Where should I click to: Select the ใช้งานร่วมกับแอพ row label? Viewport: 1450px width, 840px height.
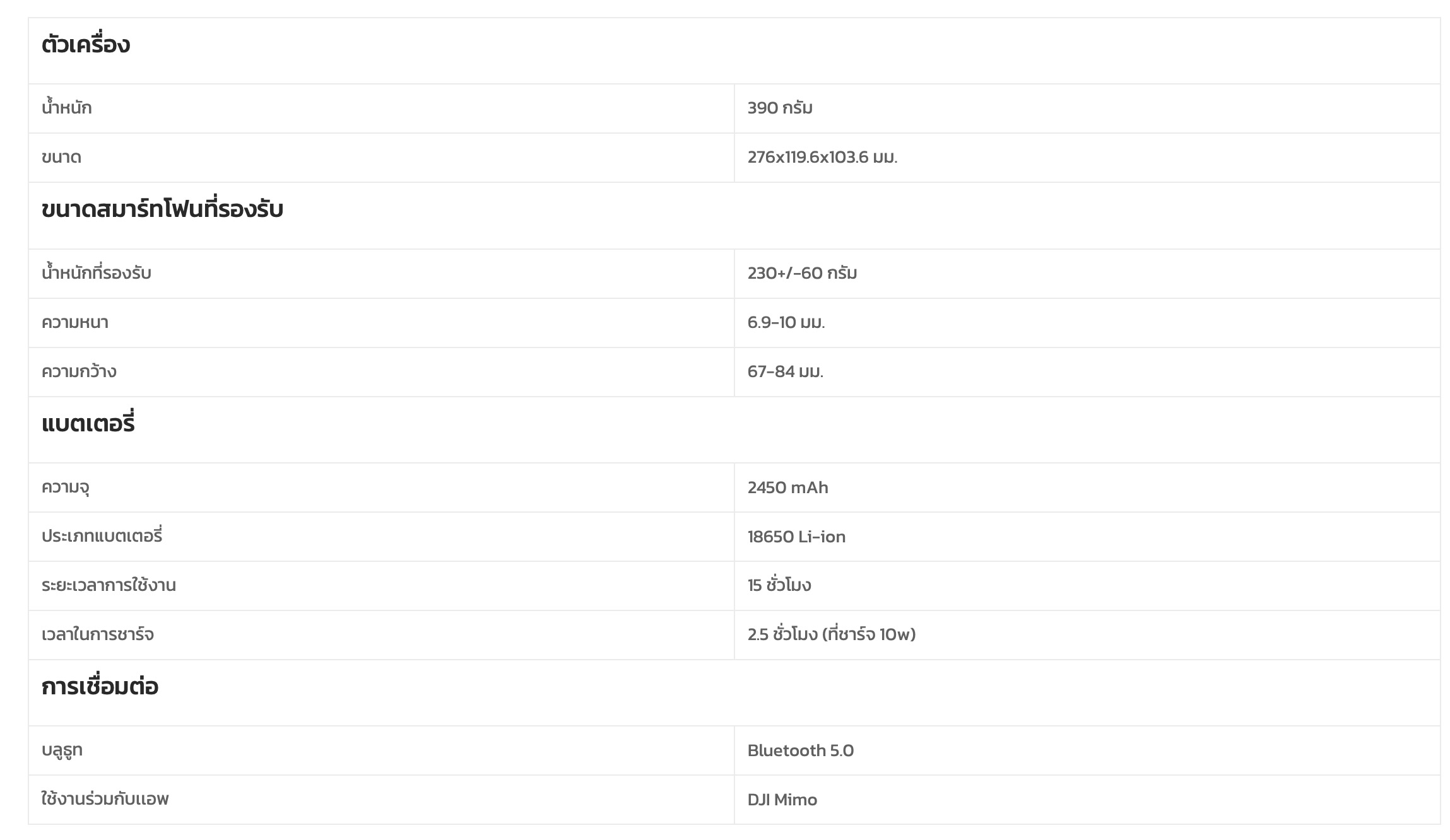pyautogui.click(x=105, y=799)
